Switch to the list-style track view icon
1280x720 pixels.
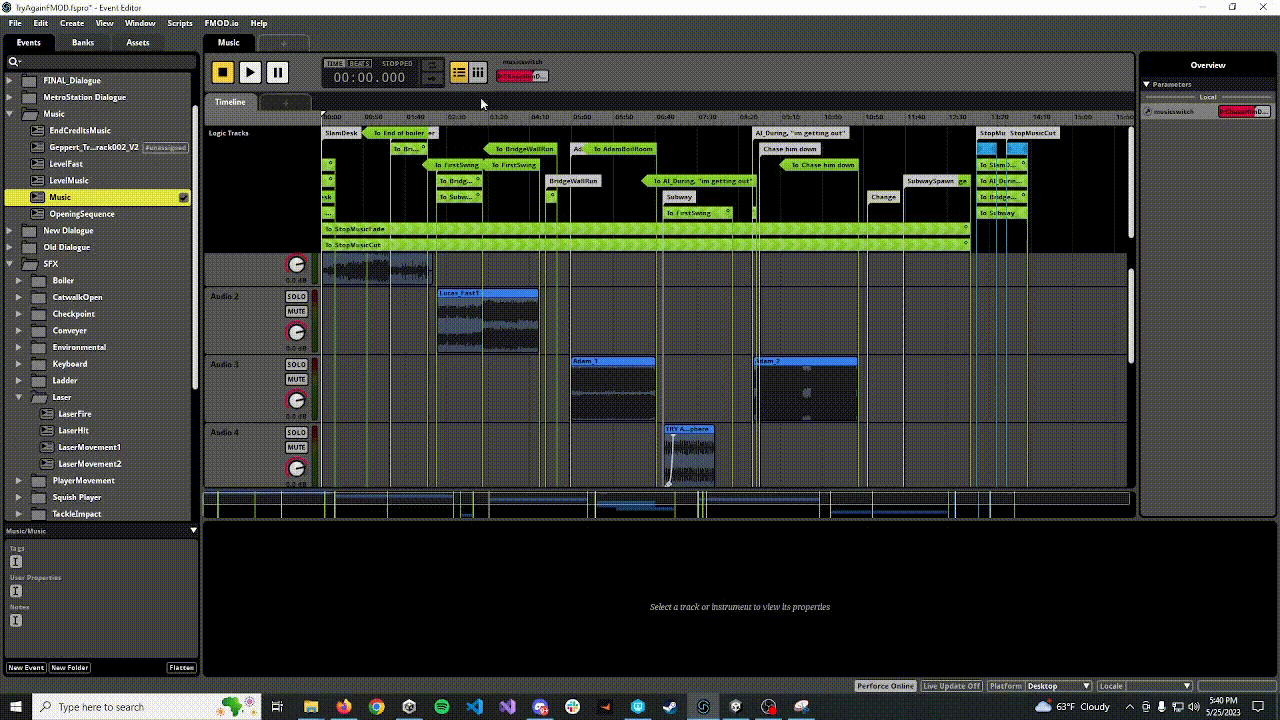(459, 72)
